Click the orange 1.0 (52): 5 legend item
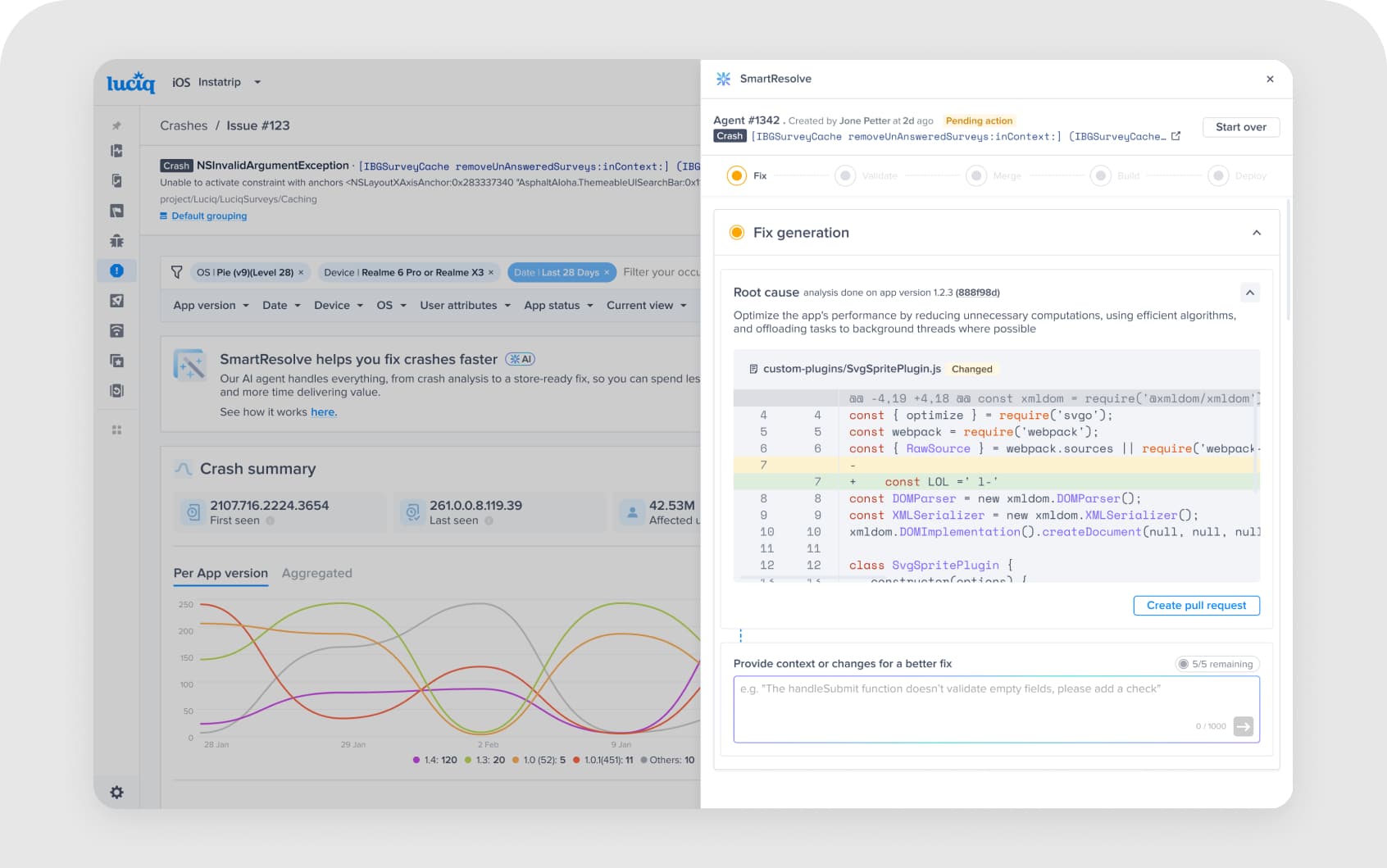 click(x=539, y=760)
